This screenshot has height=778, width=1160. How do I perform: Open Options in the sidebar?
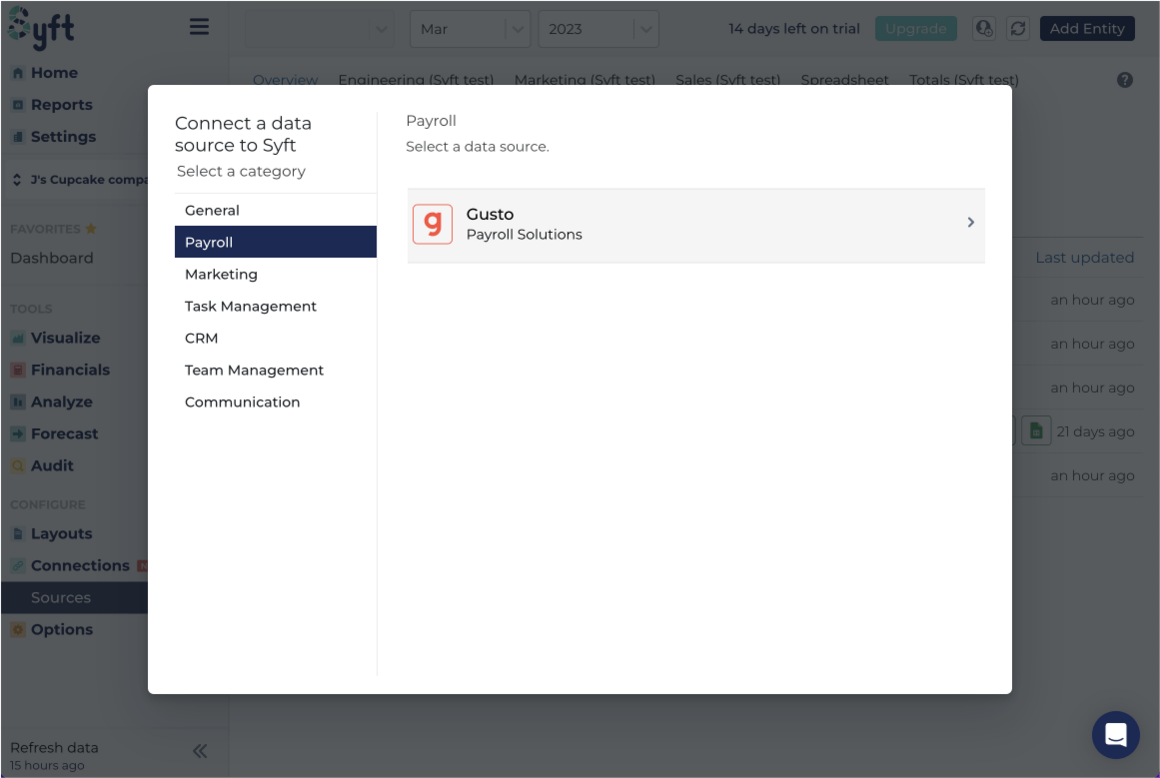click(61, 629)
